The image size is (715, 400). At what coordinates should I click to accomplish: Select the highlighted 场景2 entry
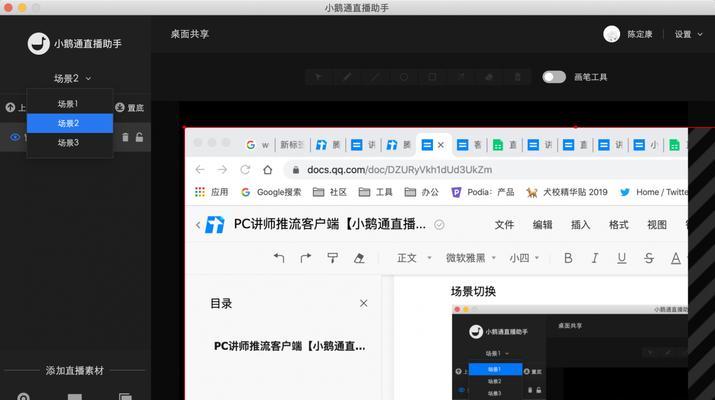pyautogui.click(x=70, y=124)
